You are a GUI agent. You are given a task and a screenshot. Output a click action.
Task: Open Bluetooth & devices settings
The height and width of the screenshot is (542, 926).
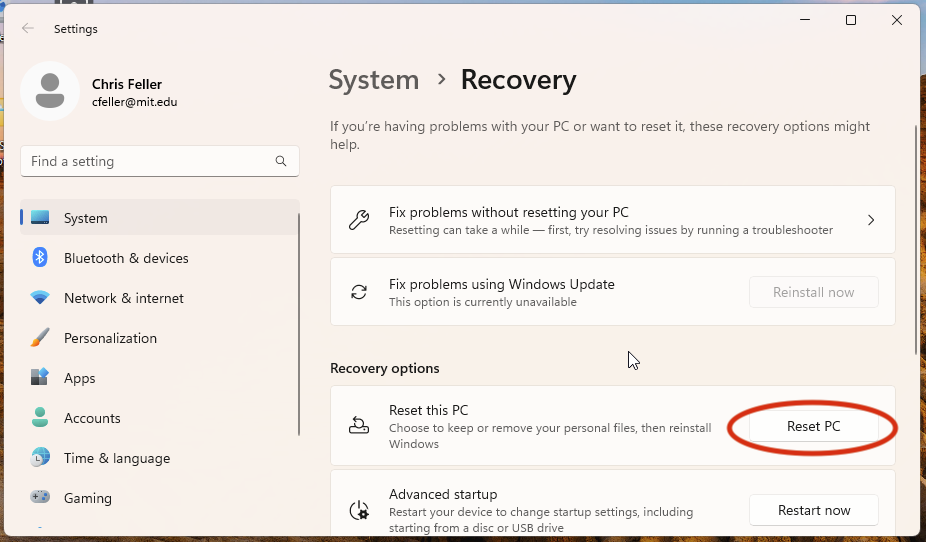click(x=159, y=258)
